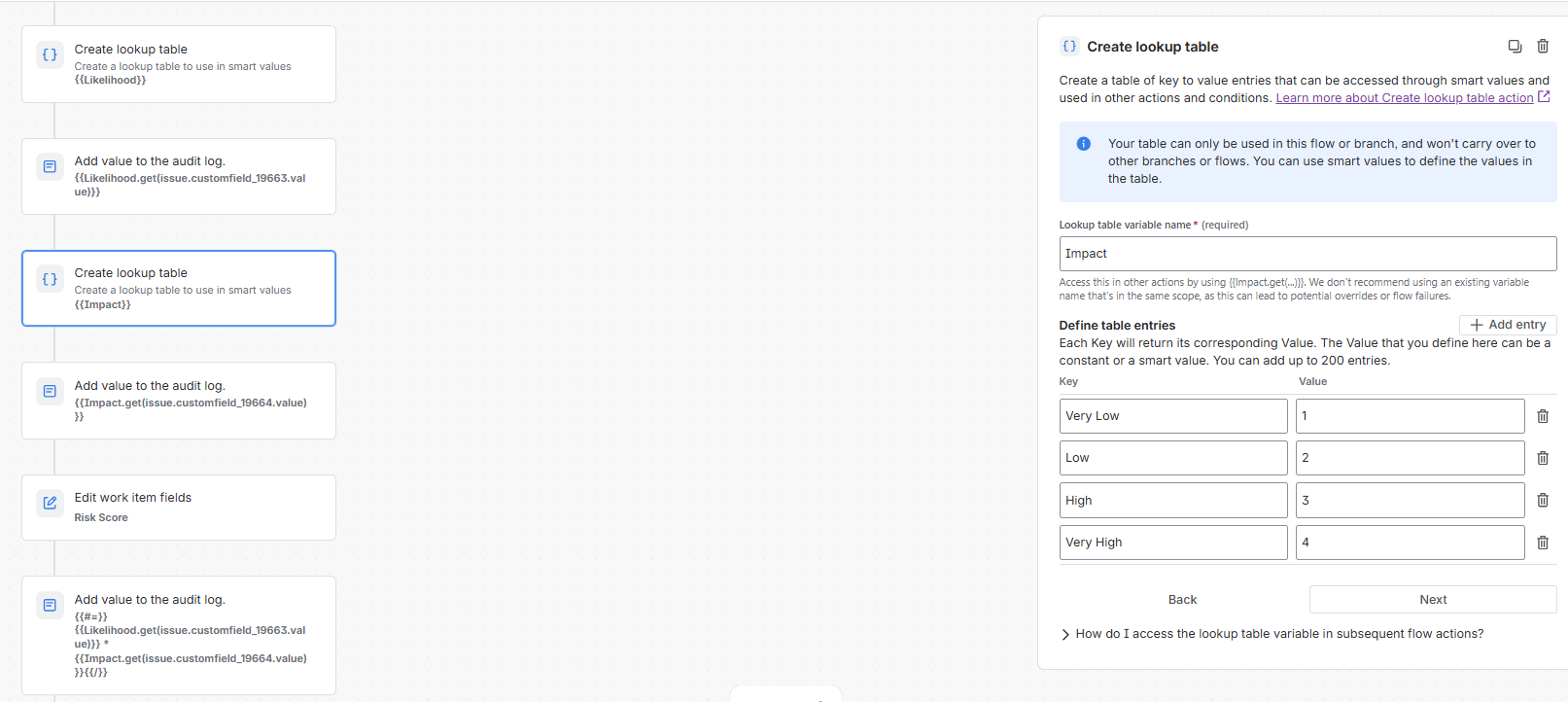The height and width of the screenshot is (702, 1568).
Task: Click the 'Low' key field
Action: coord(1173,458)
